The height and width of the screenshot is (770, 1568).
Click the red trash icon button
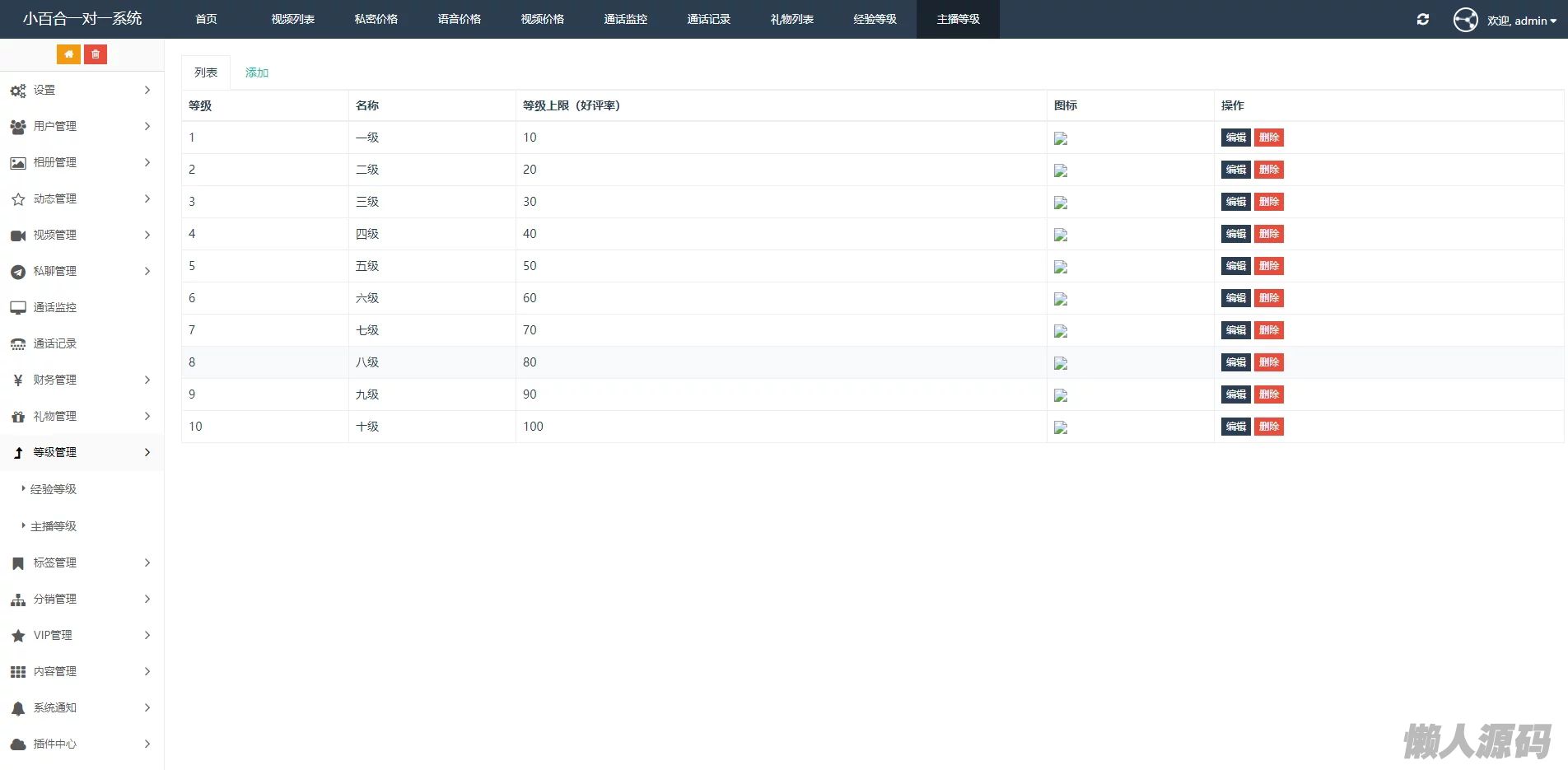tap(96, 54)
